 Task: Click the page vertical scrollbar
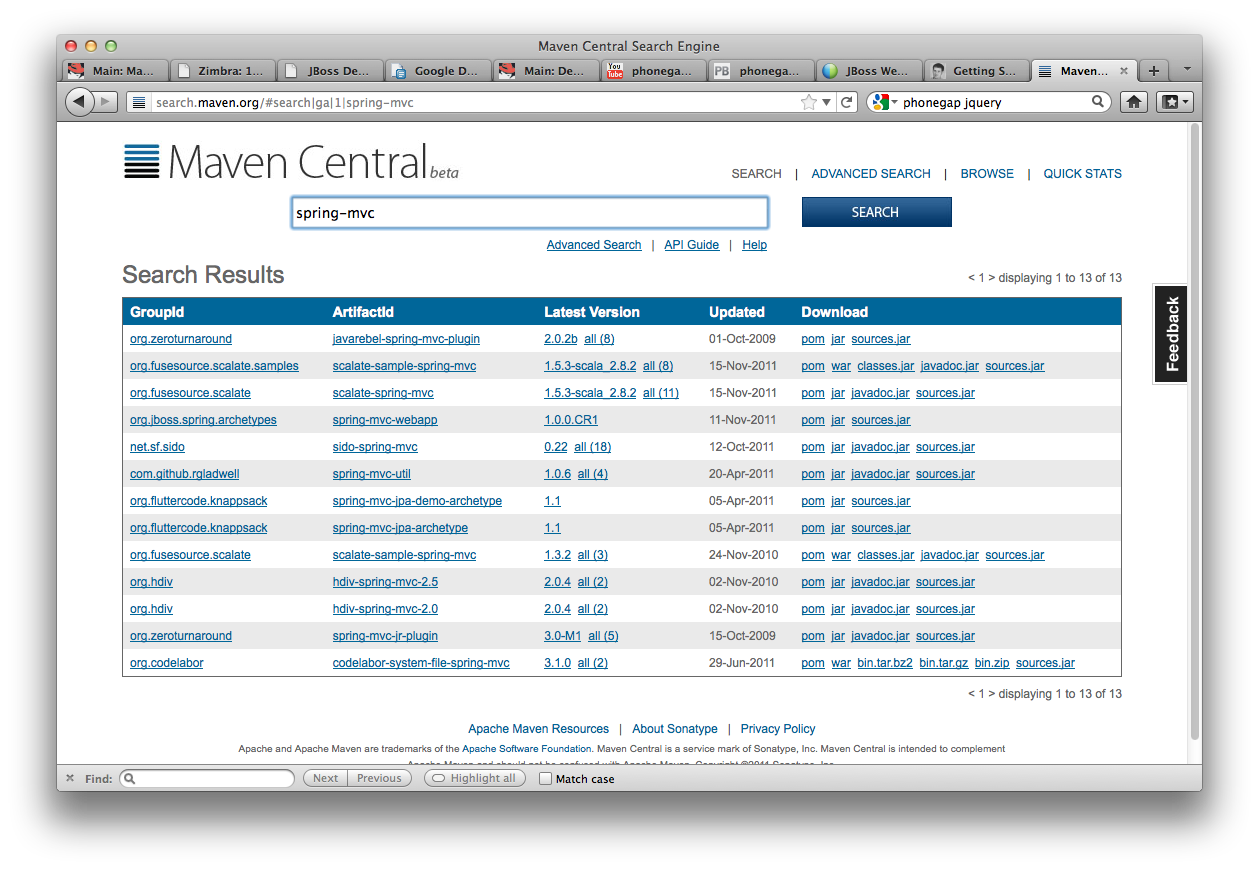point(1194,430)
